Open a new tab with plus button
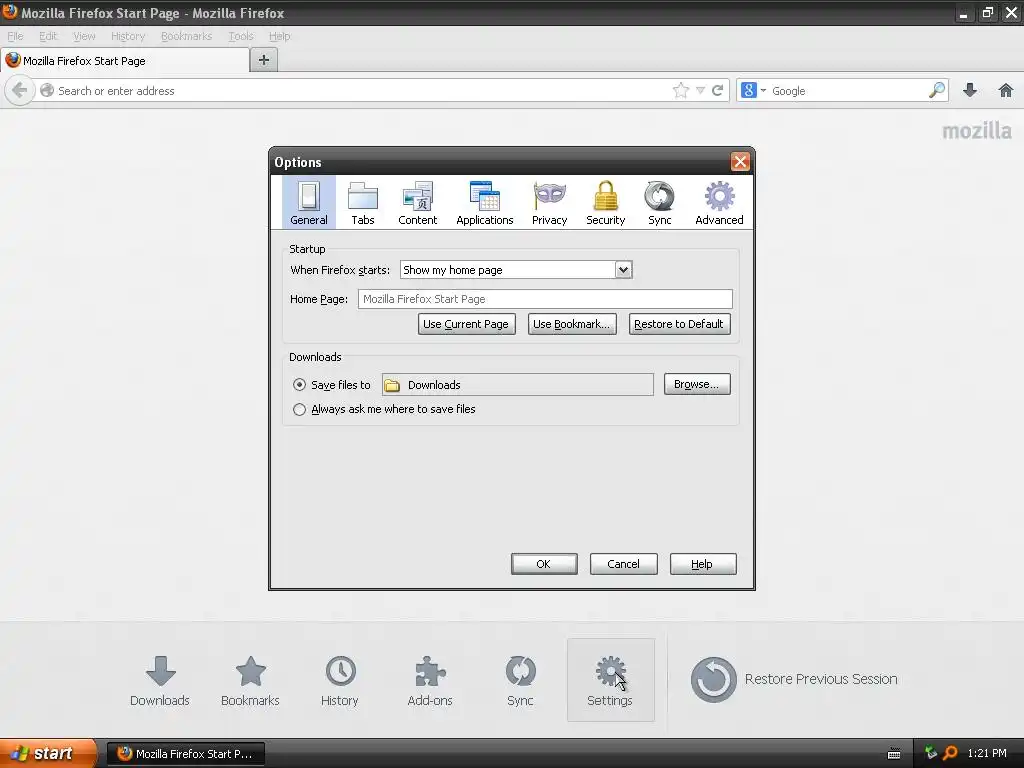The height and width of the screenshot is (768, 1024). pos(264,60)
